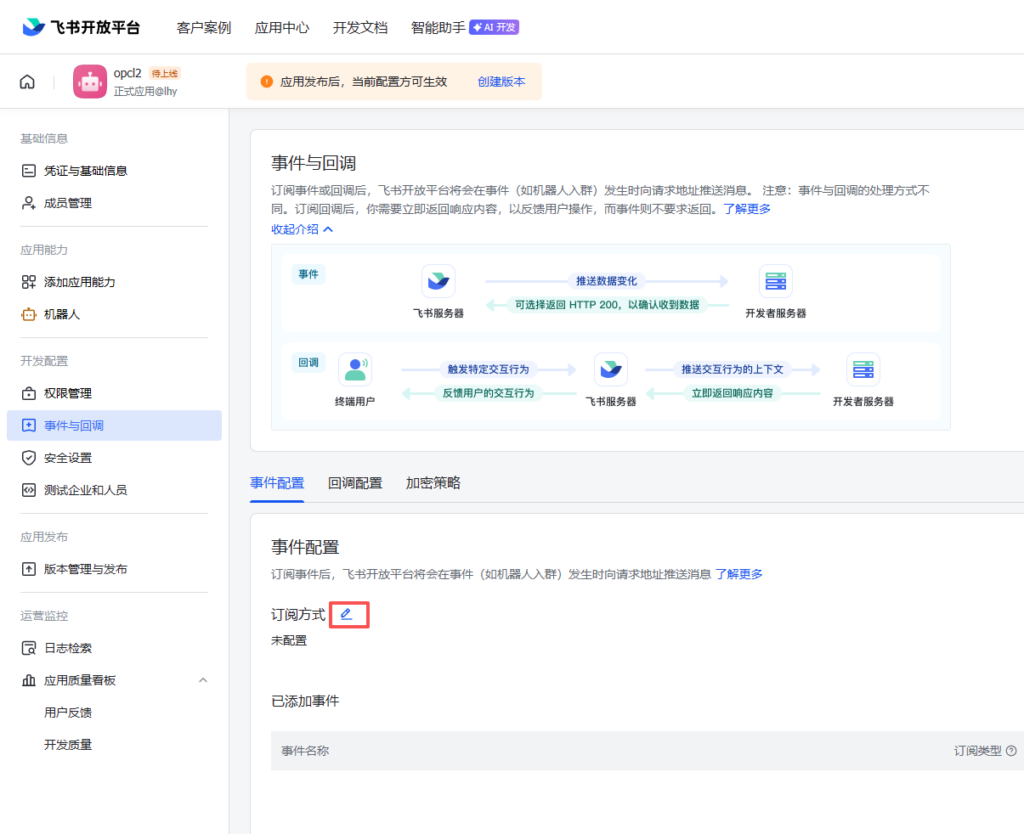Go to 权限管理 page
This screenshot has width=1024, height=834.
pyautogui.click(x=67, y=393)
